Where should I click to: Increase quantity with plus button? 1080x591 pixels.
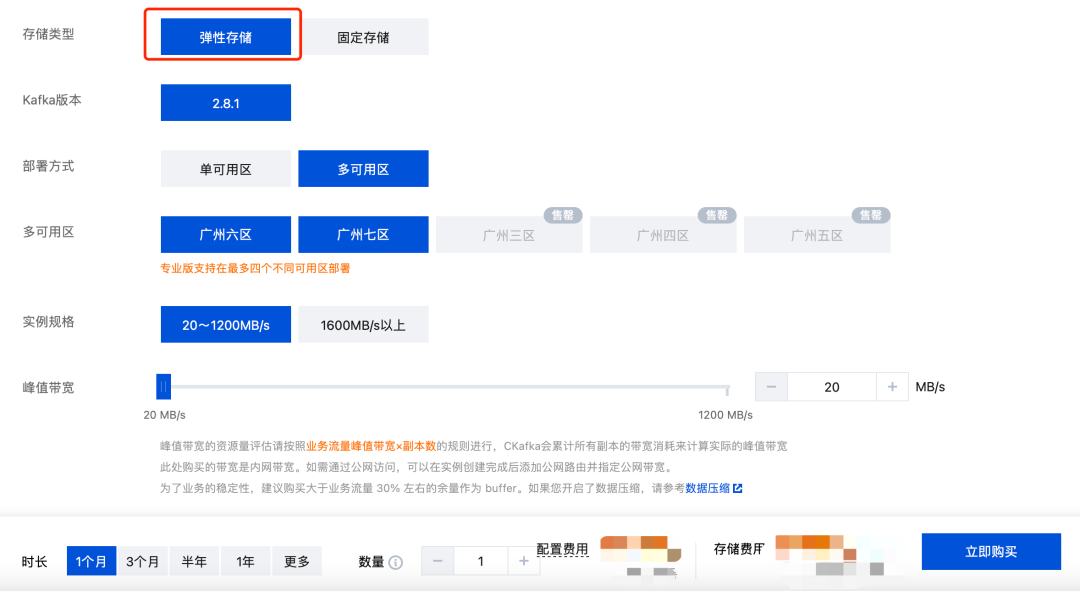pyautogui.click(x=523, y=561)
